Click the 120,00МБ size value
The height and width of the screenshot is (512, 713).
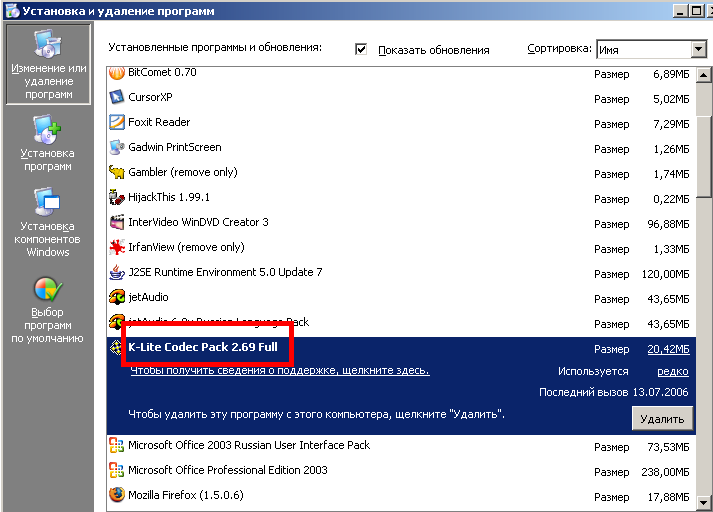coord(665,274)
